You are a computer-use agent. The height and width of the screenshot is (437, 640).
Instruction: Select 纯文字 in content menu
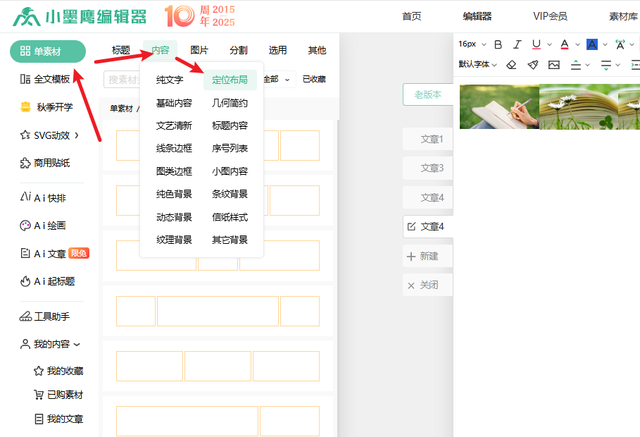(169, 80)
